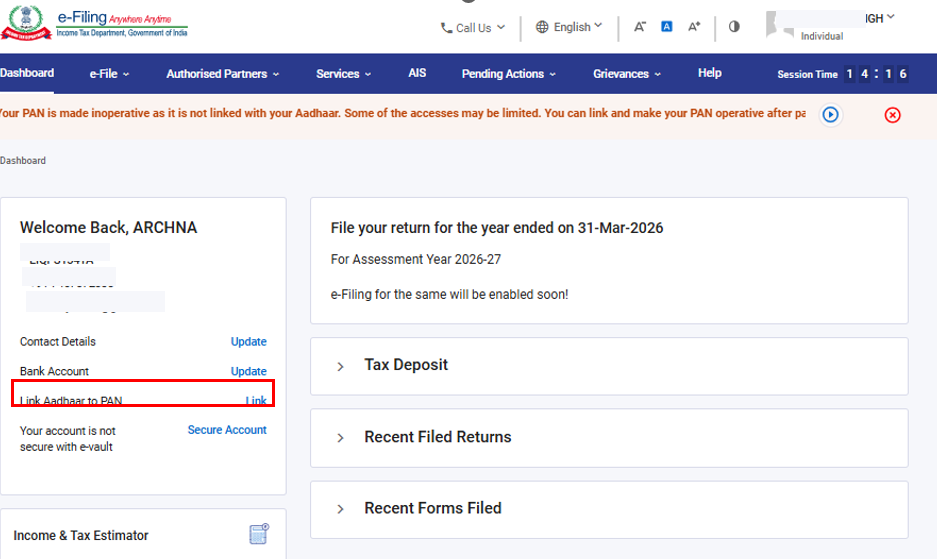Click the Tax Deposit heading

tap(406, 365)
